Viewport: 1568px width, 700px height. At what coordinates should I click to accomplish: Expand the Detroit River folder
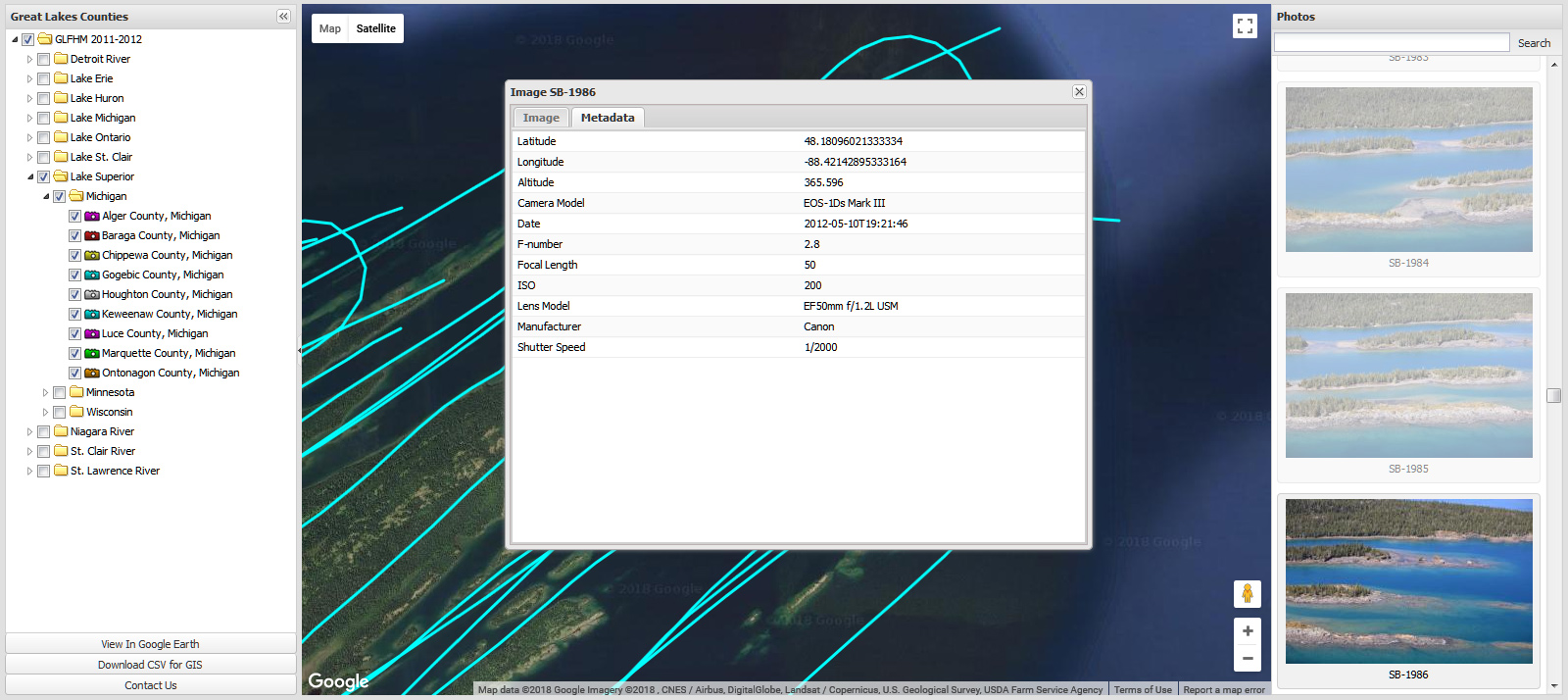tap(29, 59)
